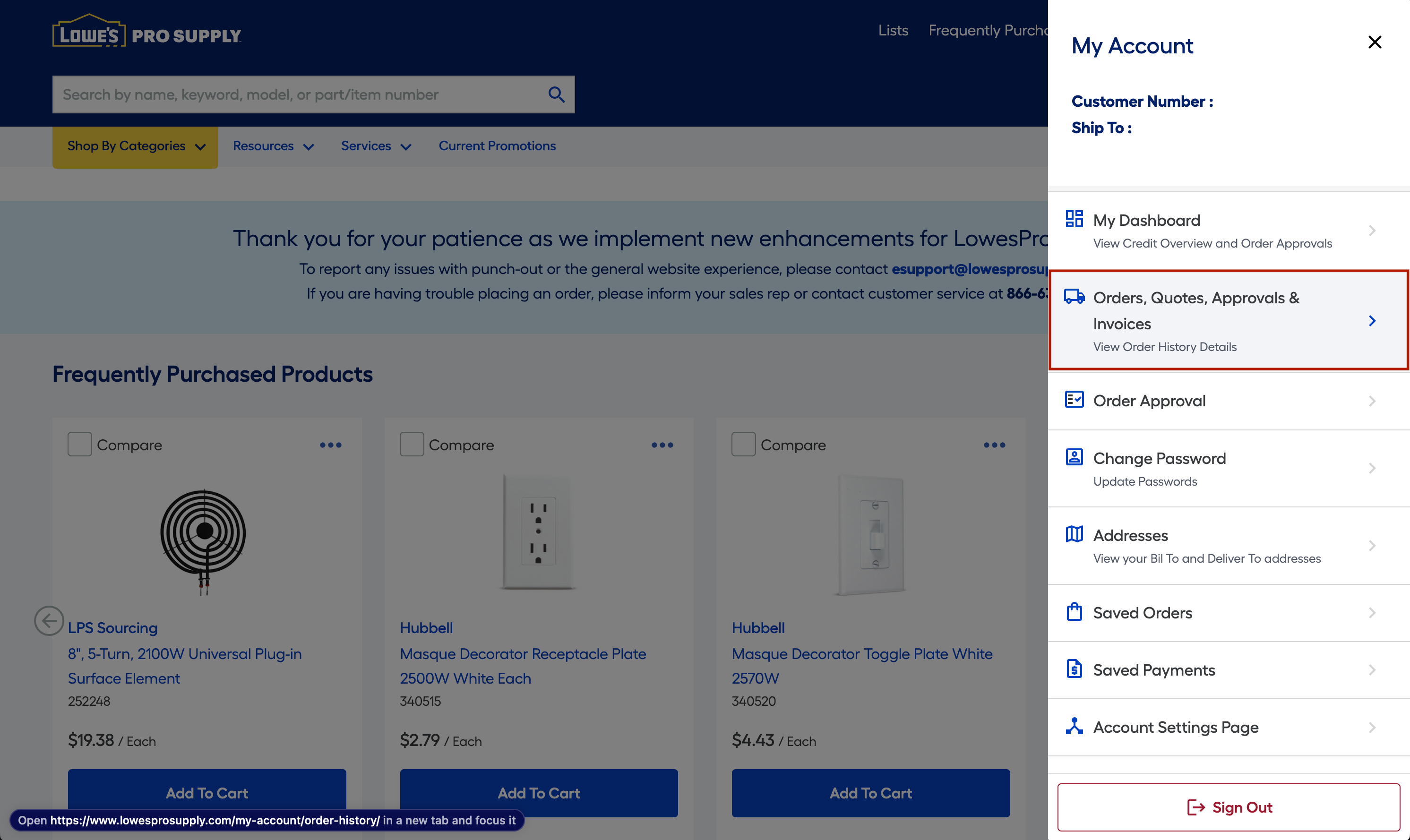
Task: Click the Orders truck icon
Action: click(1074, 296)
